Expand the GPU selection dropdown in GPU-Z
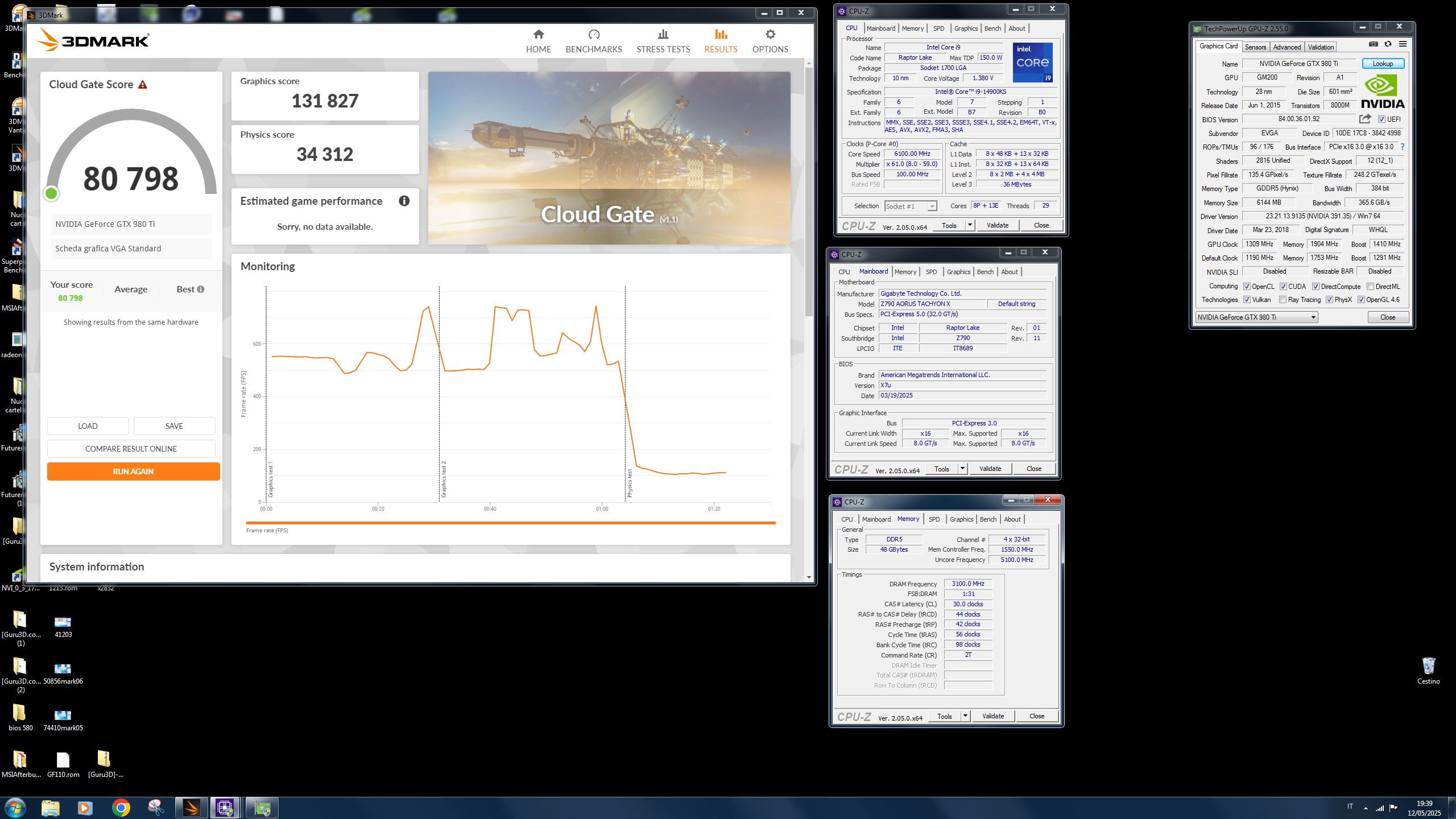Image resolution: width=1456 pixels, height=819 pixels. pyautogui.click(x=1313, y=317)
